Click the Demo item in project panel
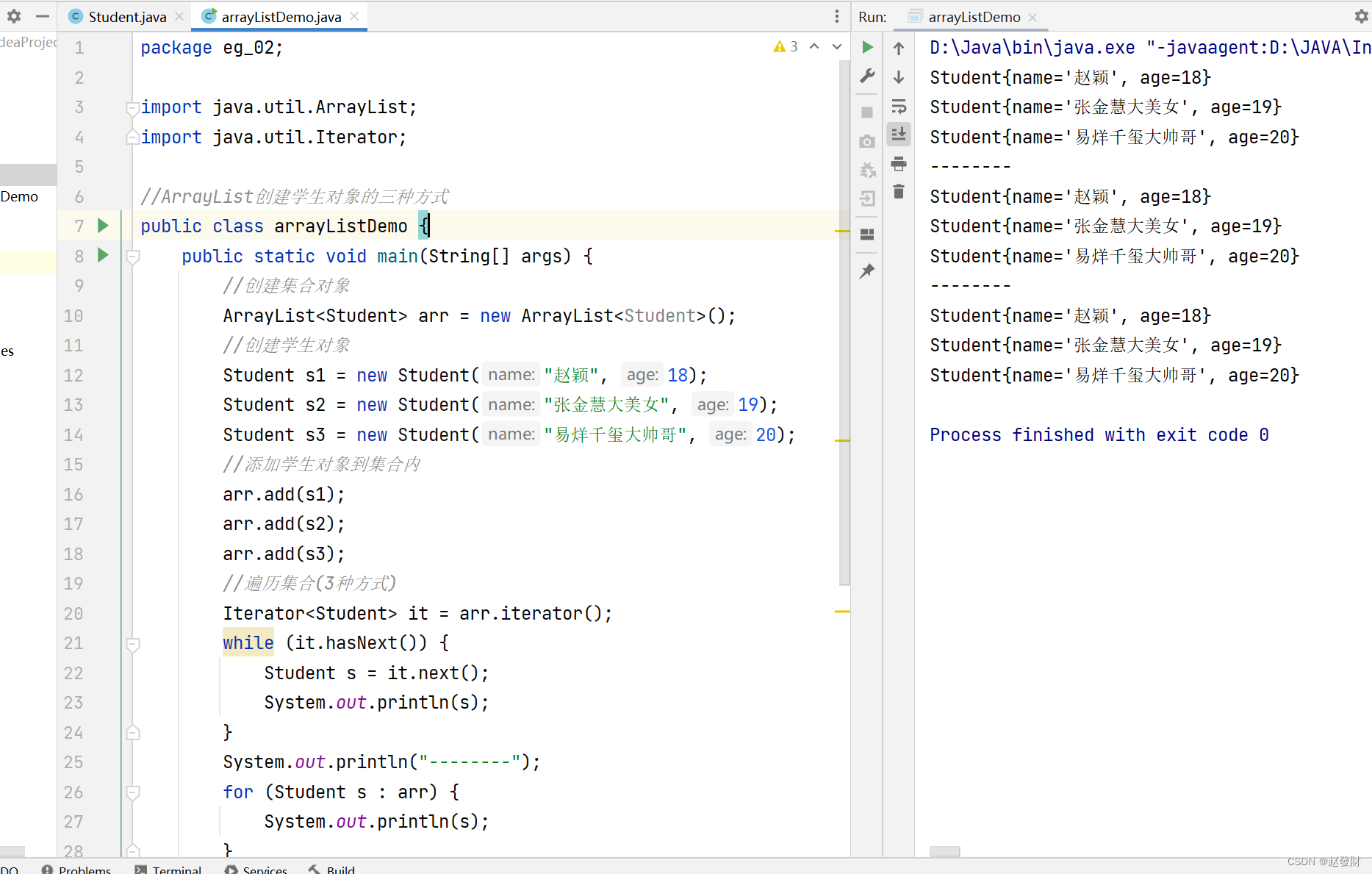Image resolution: width=1372 pixels, height=874 pixels. click(19, 196)
